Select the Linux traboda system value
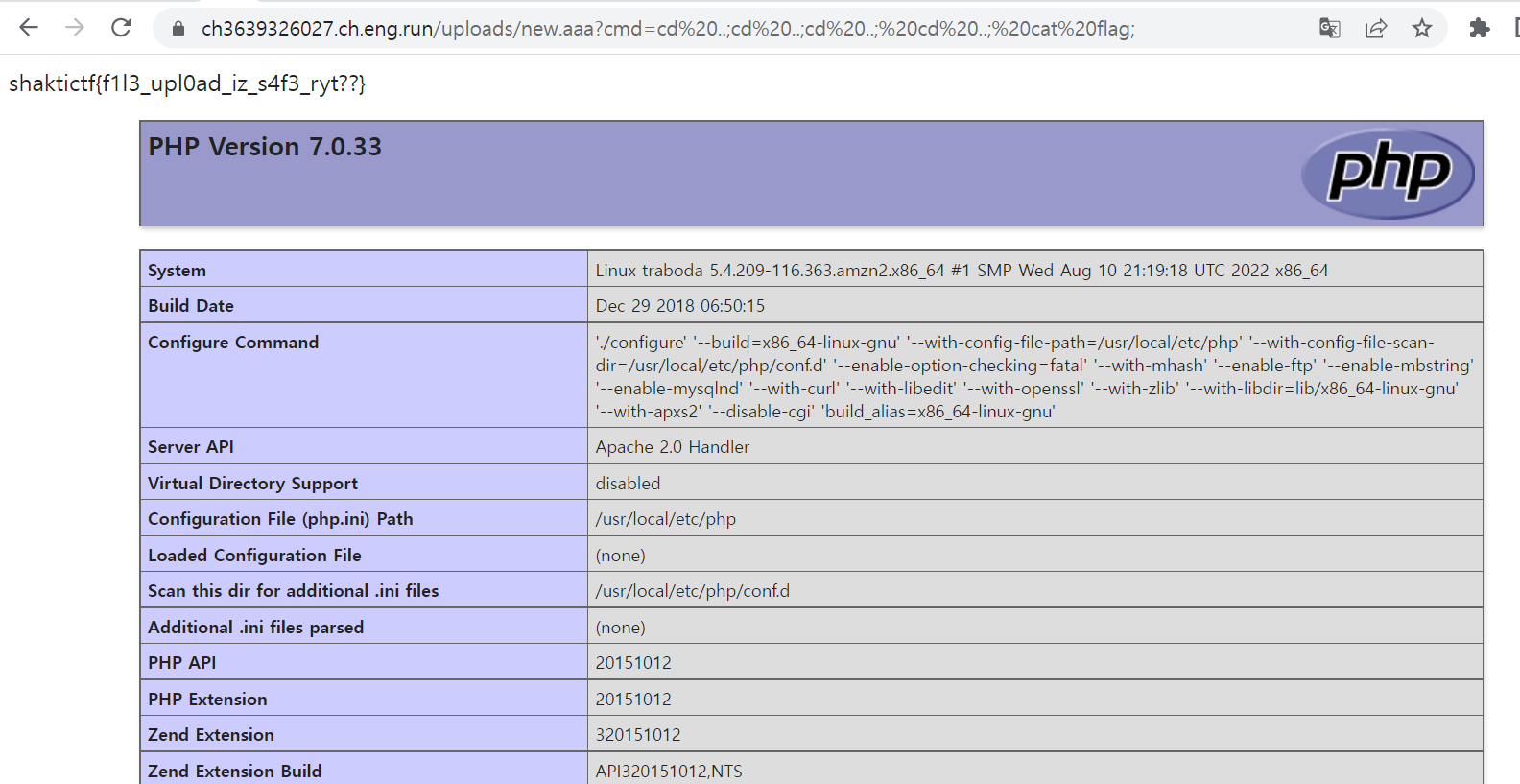Screen dimensions: 1520x784 tap(962, 271)
